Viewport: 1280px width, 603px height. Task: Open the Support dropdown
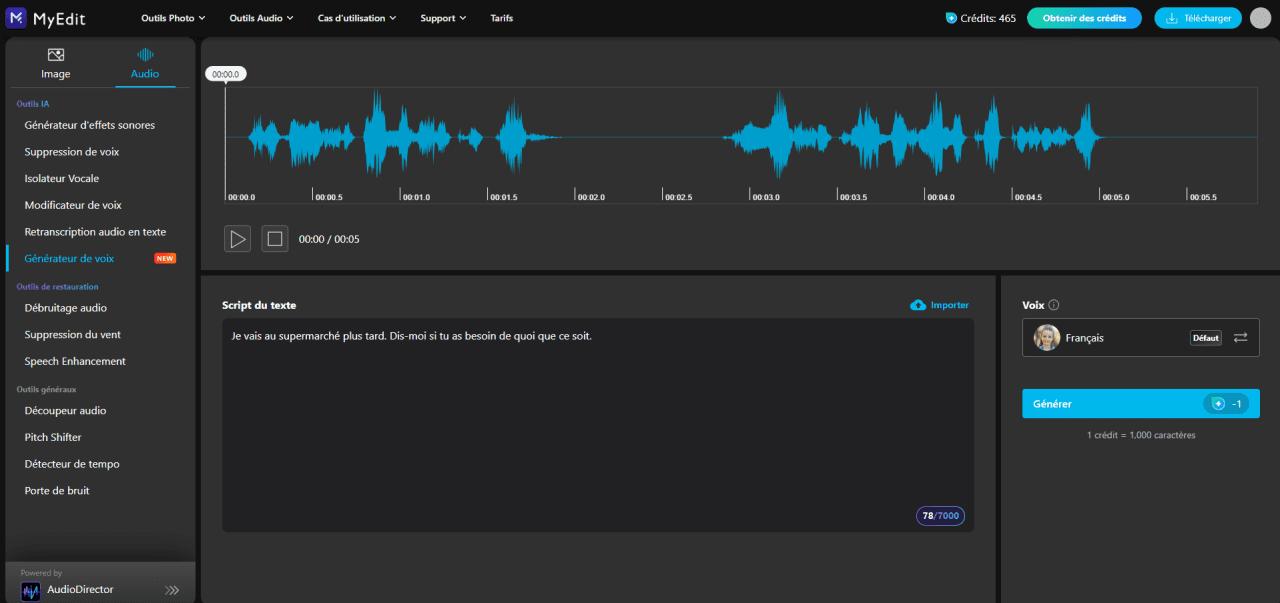443,18
